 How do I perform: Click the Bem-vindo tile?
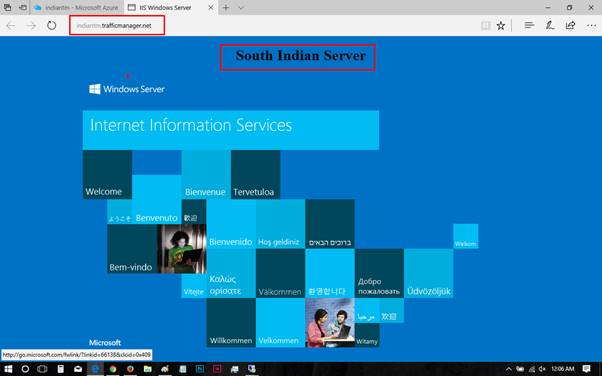[132, 249]
